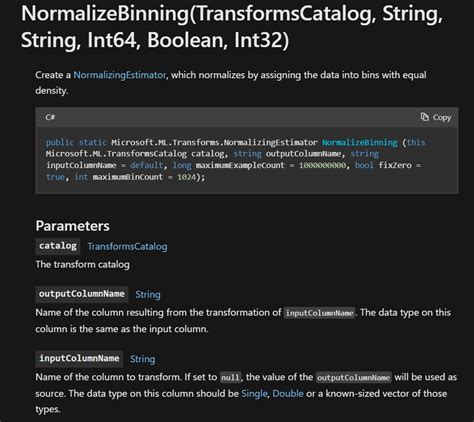Click NormalizeBinning method name in code
Viewport: 474px width, 422px height.
point(360,142)
